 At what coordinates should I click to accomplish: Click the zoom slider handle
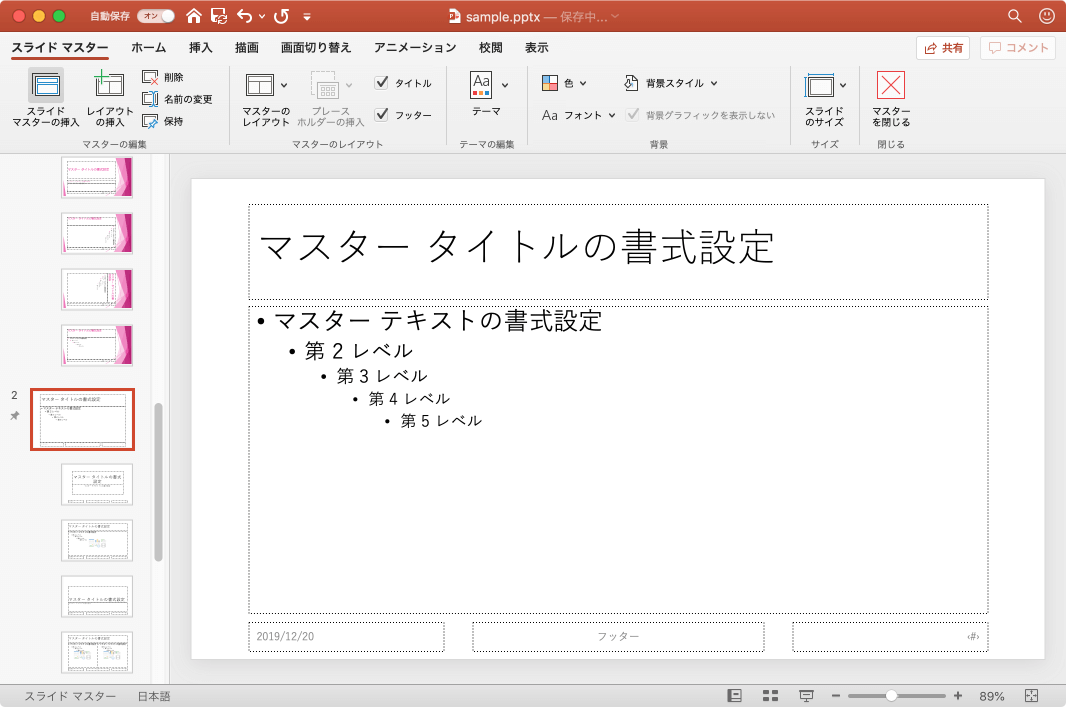click(891, 695)
